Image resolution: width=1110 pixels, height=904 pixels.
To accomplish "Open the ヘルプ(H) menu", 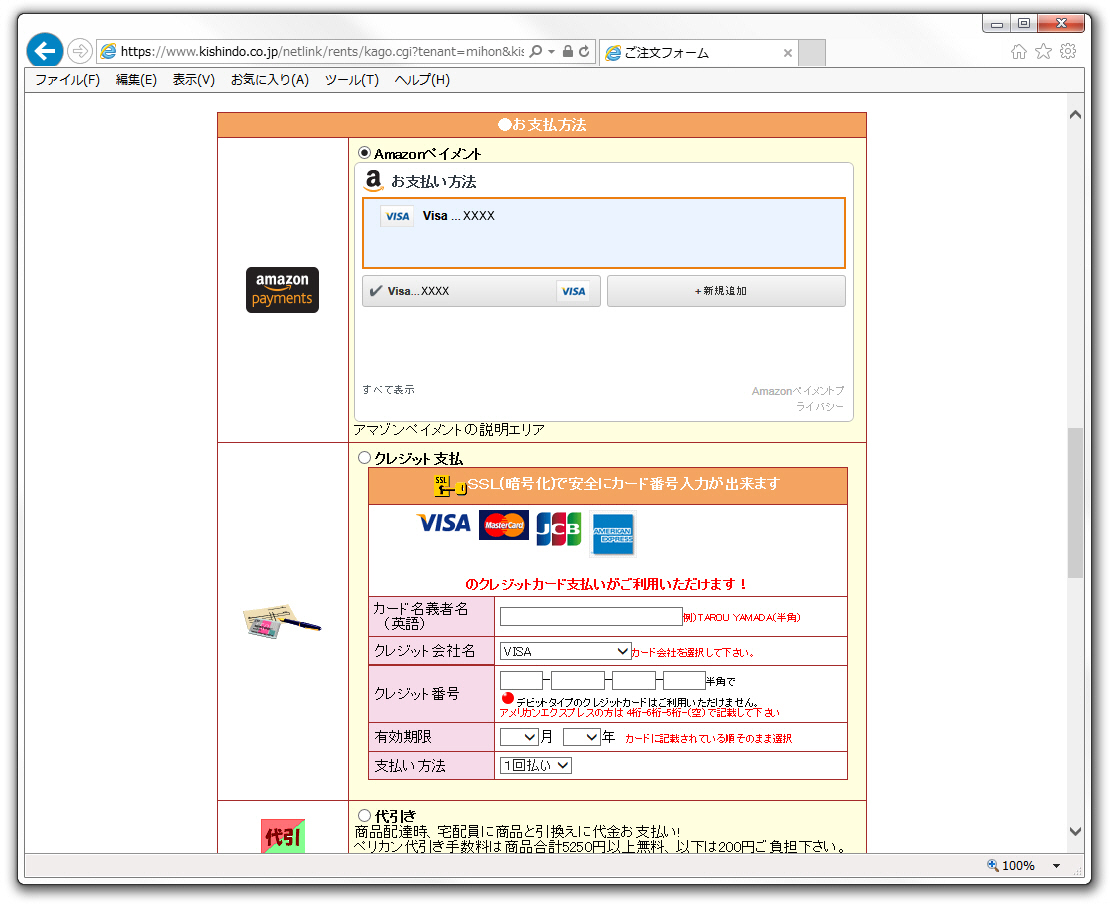I will 422,80.
